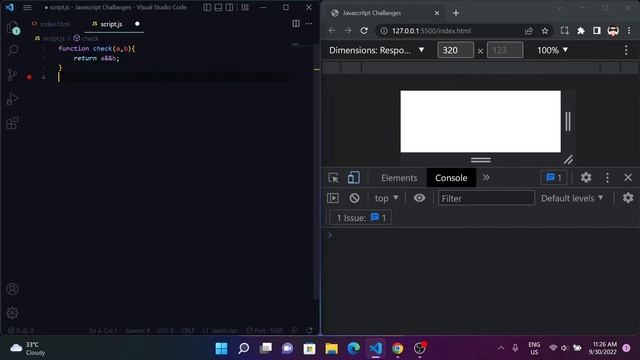The width and height of the screenshot is (640, 360).
Task: Split the editor to the right
Action: click(x=296, y=24)
